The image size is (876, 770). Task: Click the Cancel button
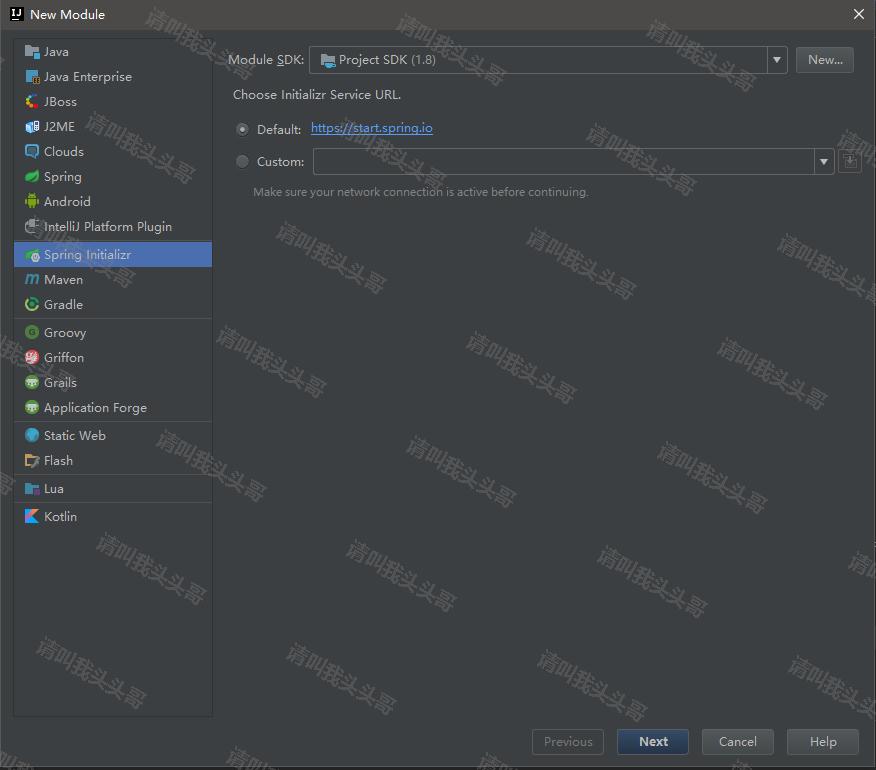pos(737,742)
